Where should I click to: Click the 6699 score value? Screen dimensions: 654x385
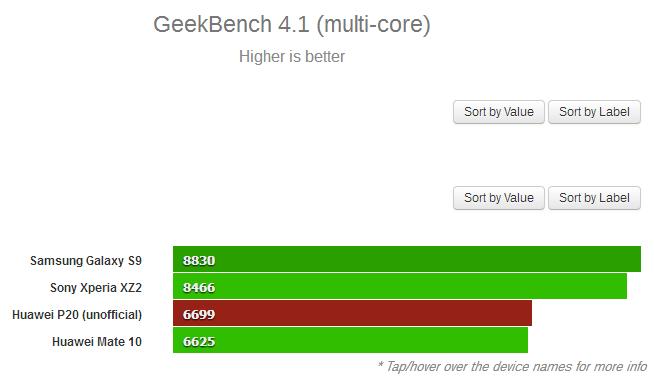point(199,315)
